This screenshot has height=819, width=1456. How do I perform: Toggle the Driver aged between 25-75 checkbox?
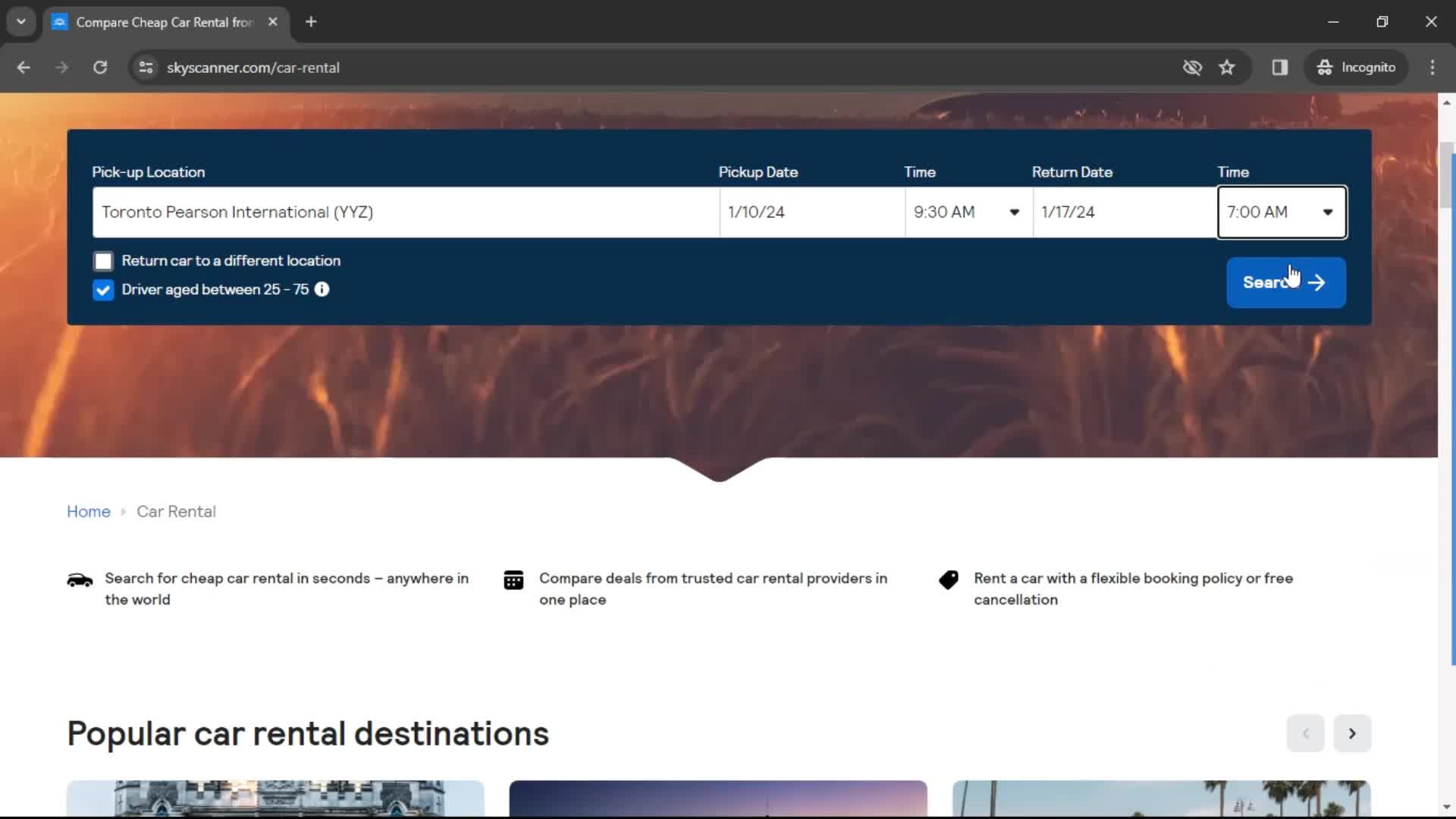click(x=102, y=289)
